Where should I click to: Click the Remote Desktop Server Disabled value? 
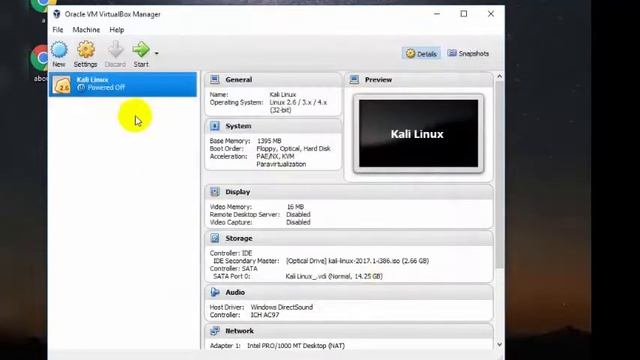(x=298, y=215)
